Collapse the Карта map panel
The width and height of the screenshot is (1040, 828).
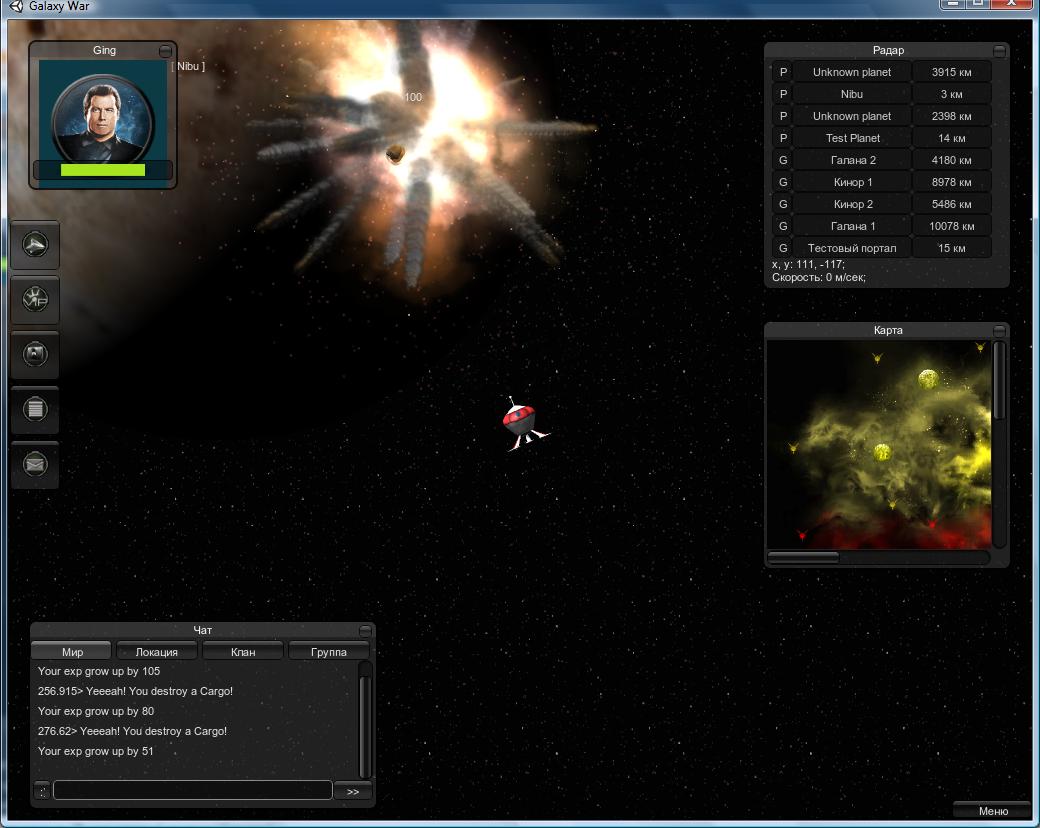pos(999,330)
